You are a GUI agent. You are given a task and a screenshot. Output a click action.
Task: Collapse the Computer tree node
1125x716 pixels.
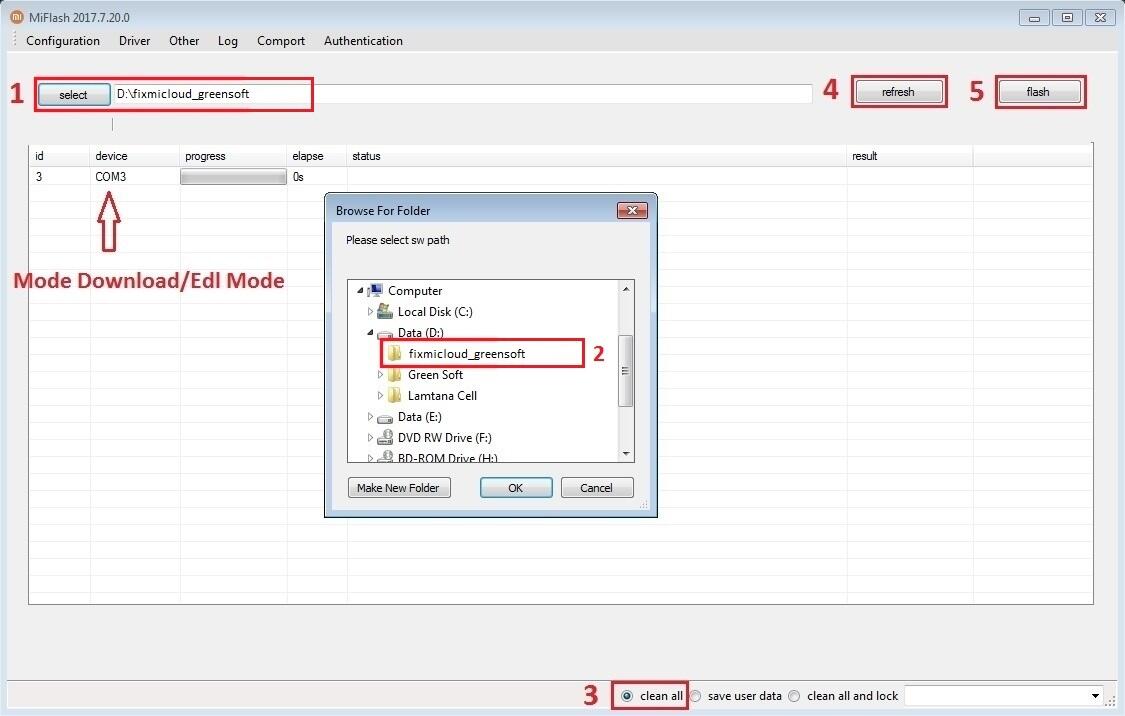[x=360, y=291]
